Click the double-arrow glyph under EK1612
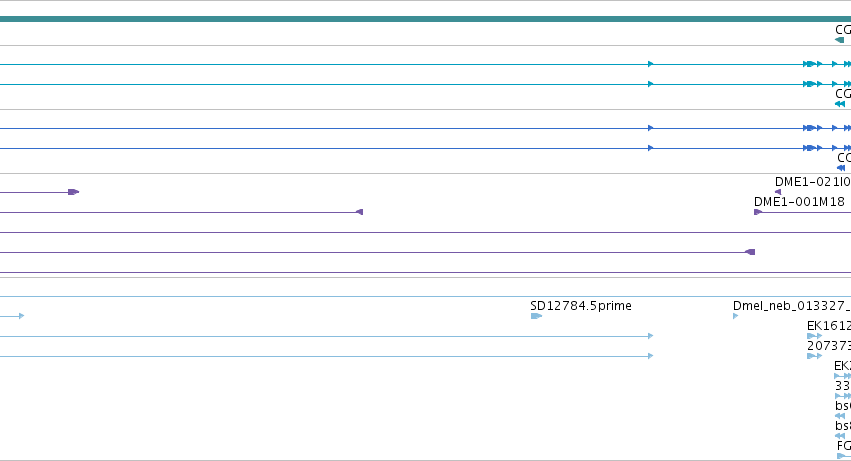Image resolution: width=851 pixels, height=461 pixels. pyautogui.click(x=815, y=336)
